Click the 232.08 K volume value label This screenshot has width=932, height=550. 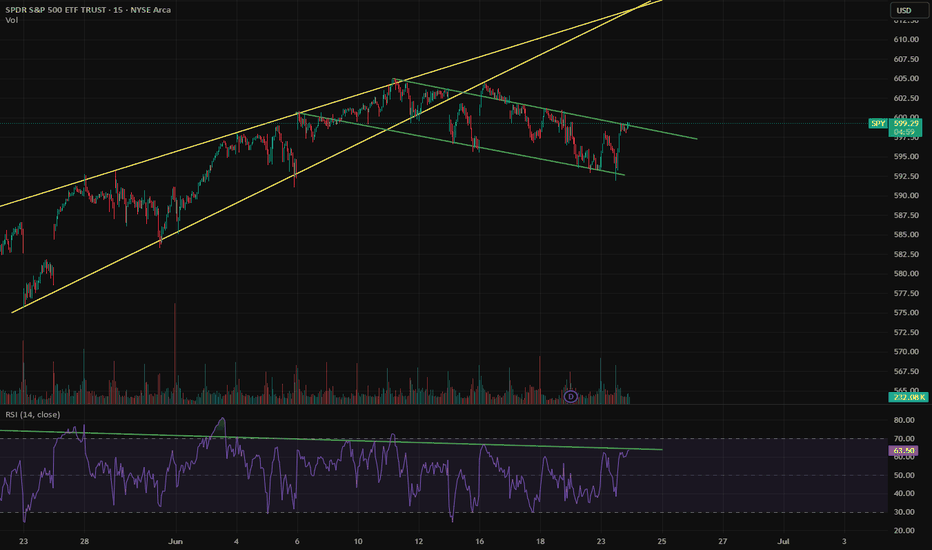908,397
